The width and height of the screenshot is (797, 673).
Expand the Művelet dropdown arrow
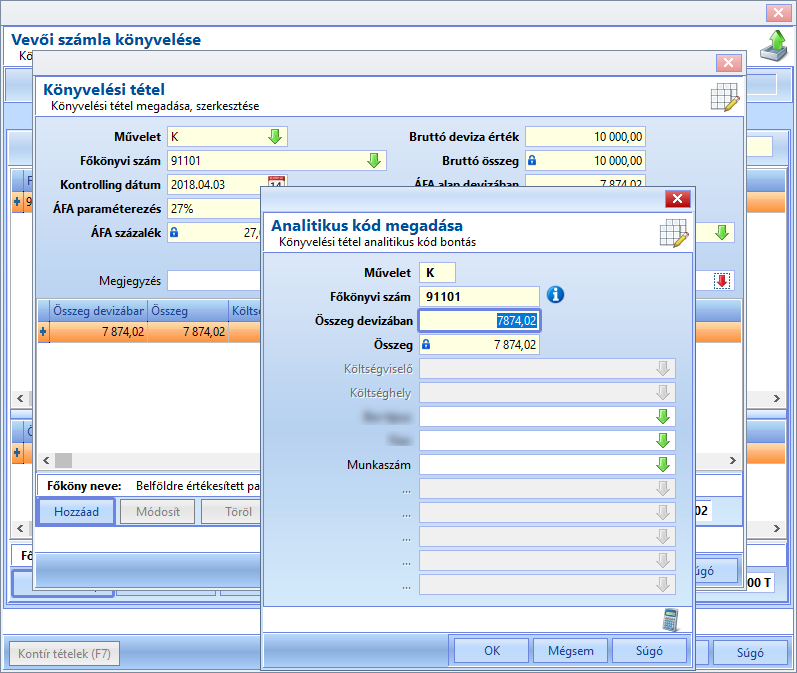[275, 136]
